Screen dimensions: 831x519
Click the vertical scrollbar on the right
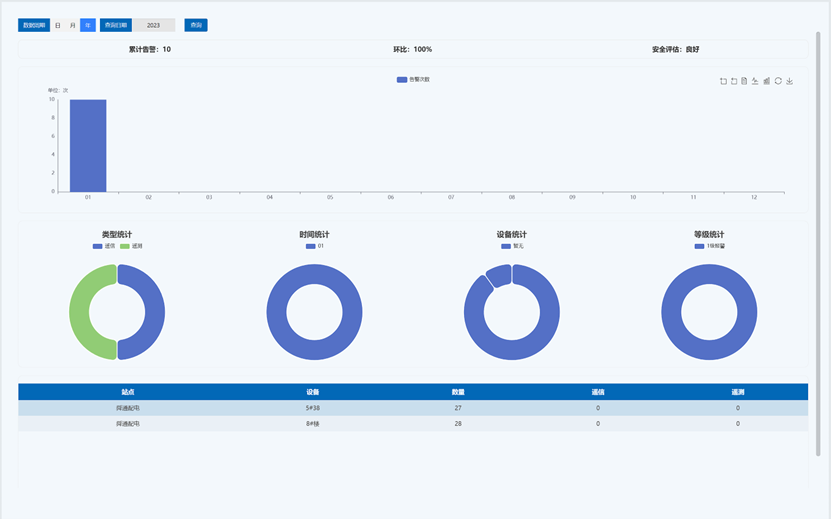coord(819,240)
